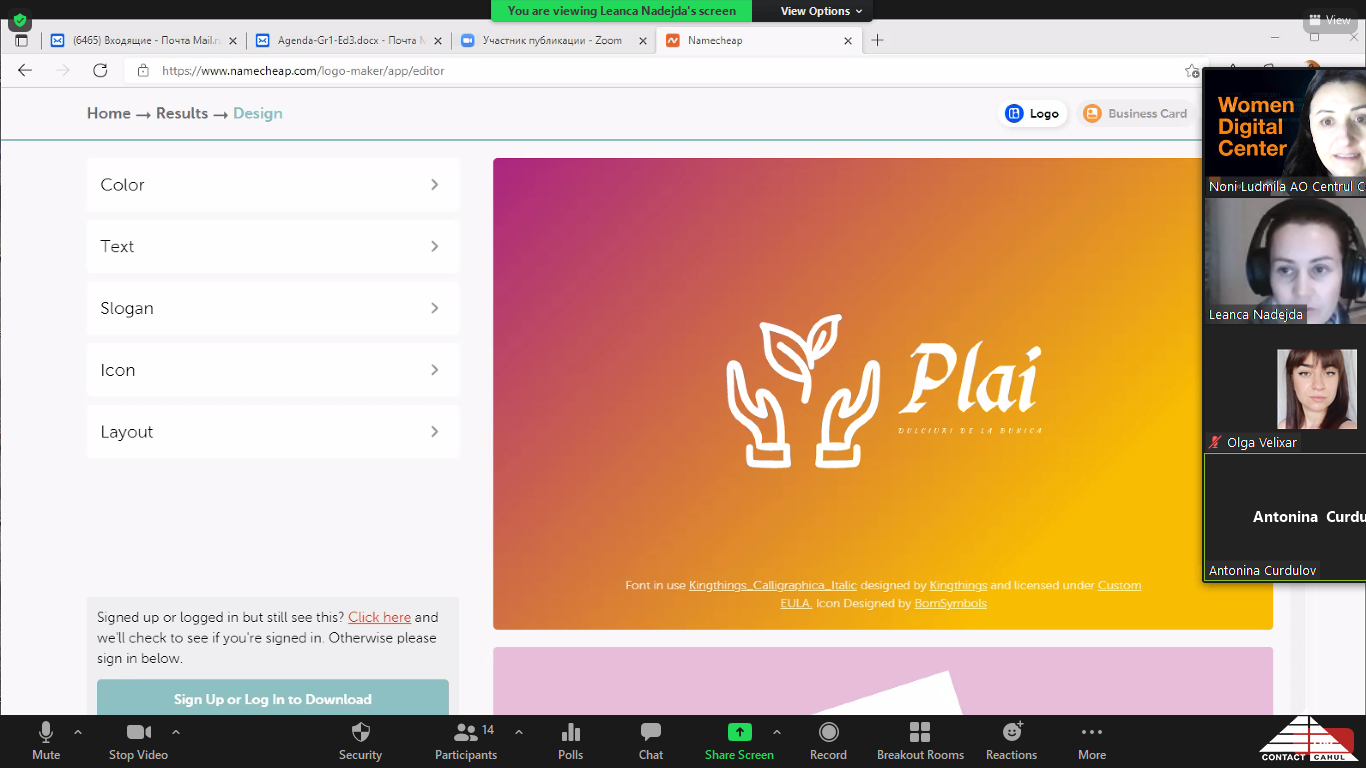1366x768 pixels.
Task: Switch to Business Card mode
Action: [1135, 114]
